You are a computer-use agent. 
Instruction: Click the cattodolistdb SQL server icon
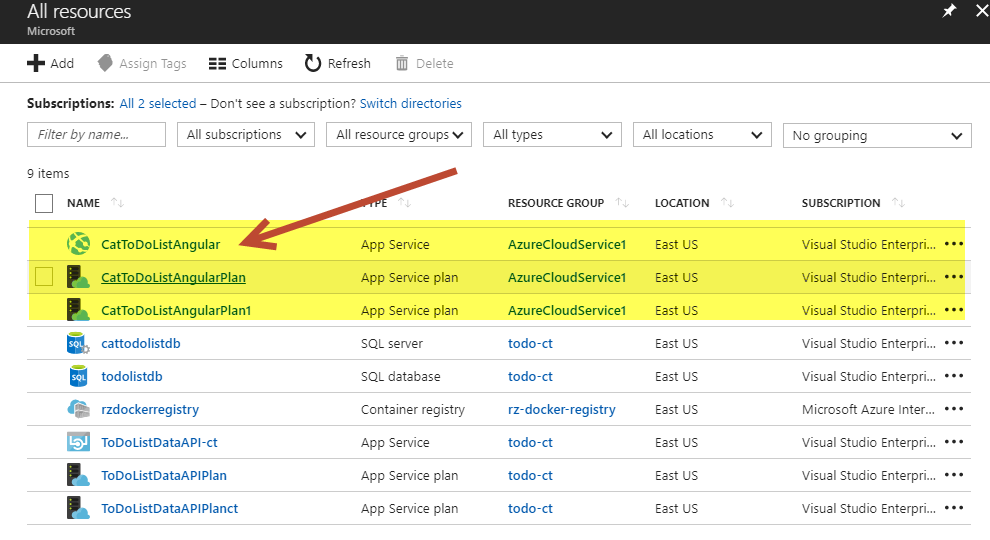[x=78, y=343]
